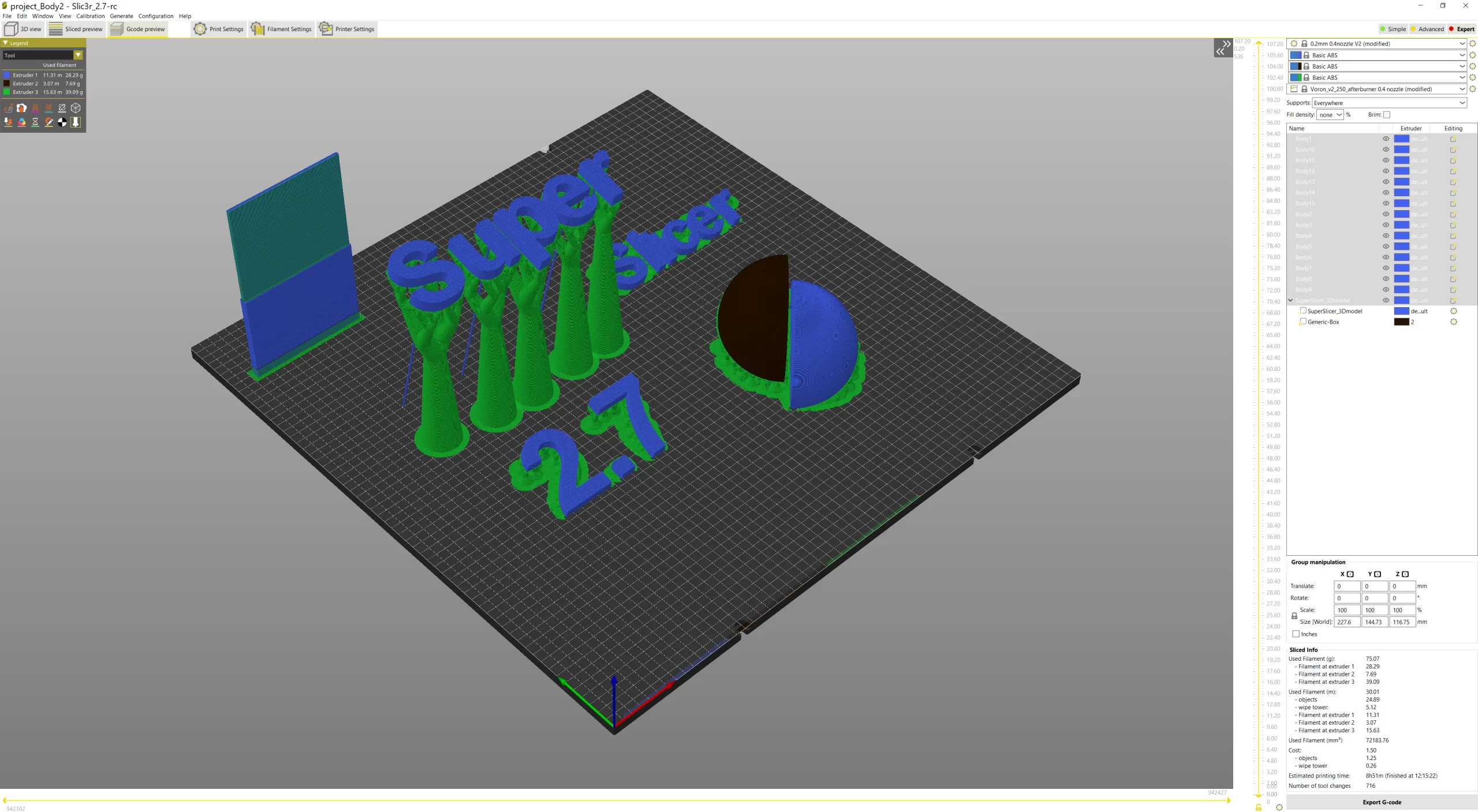Viewport: 1478px width, 812px height.
Task: Select Advanced mode
Action: (1427, 29)
